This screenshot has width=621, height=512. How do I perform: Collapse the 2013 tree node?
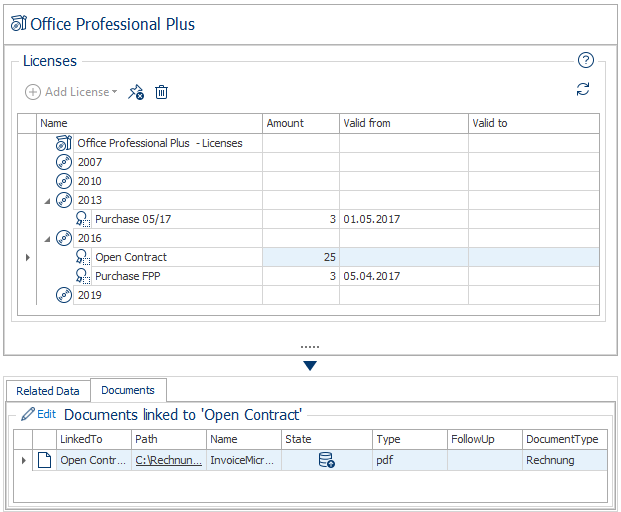click(48, 201)
